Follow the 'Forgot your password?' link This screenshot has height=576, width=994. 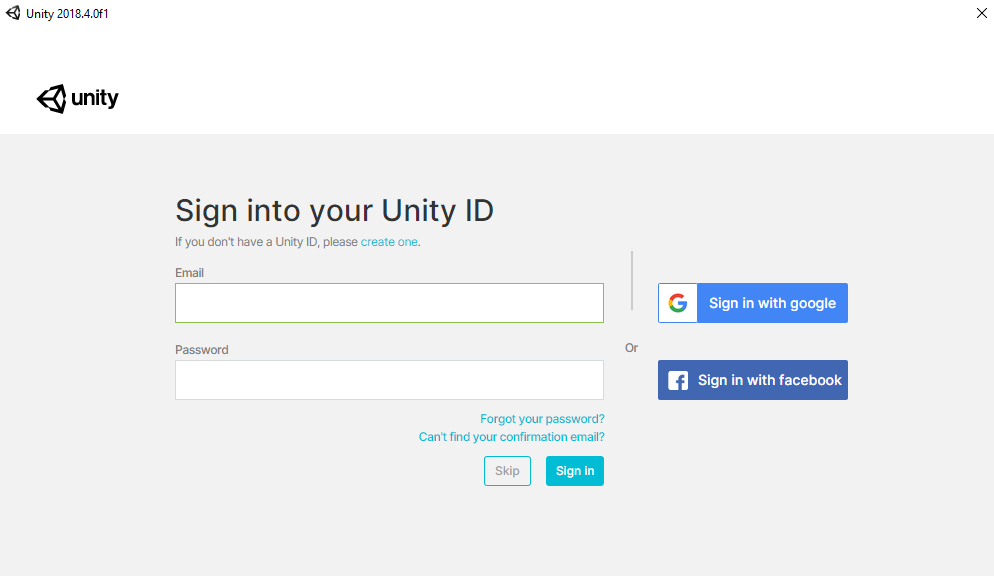[x=542, y=419]
